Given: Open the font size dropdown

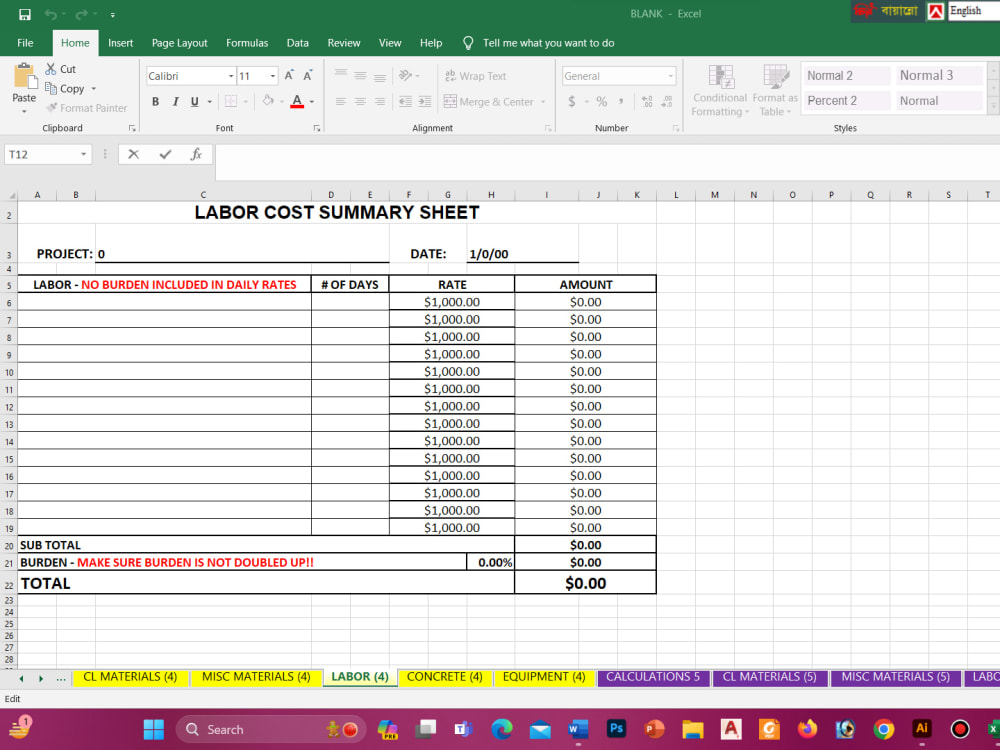Looking at the screenshot, I should 272,76.
